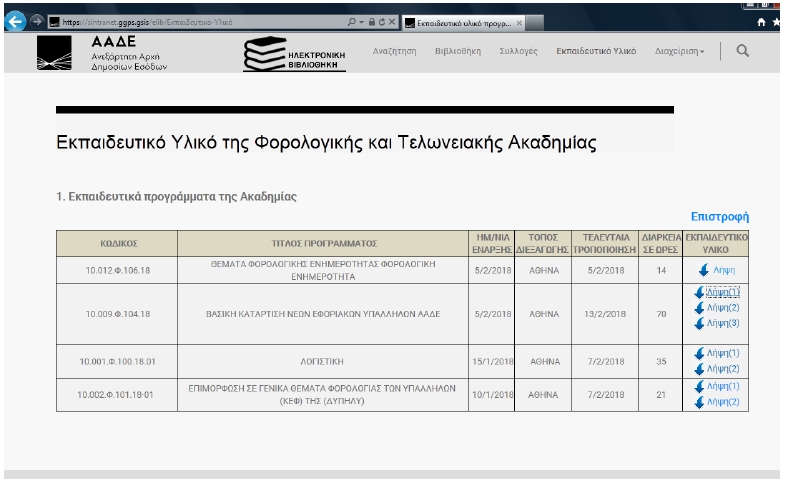785x482 pixels.
Task: Click the browser address bar URL field
Action: 200,20
